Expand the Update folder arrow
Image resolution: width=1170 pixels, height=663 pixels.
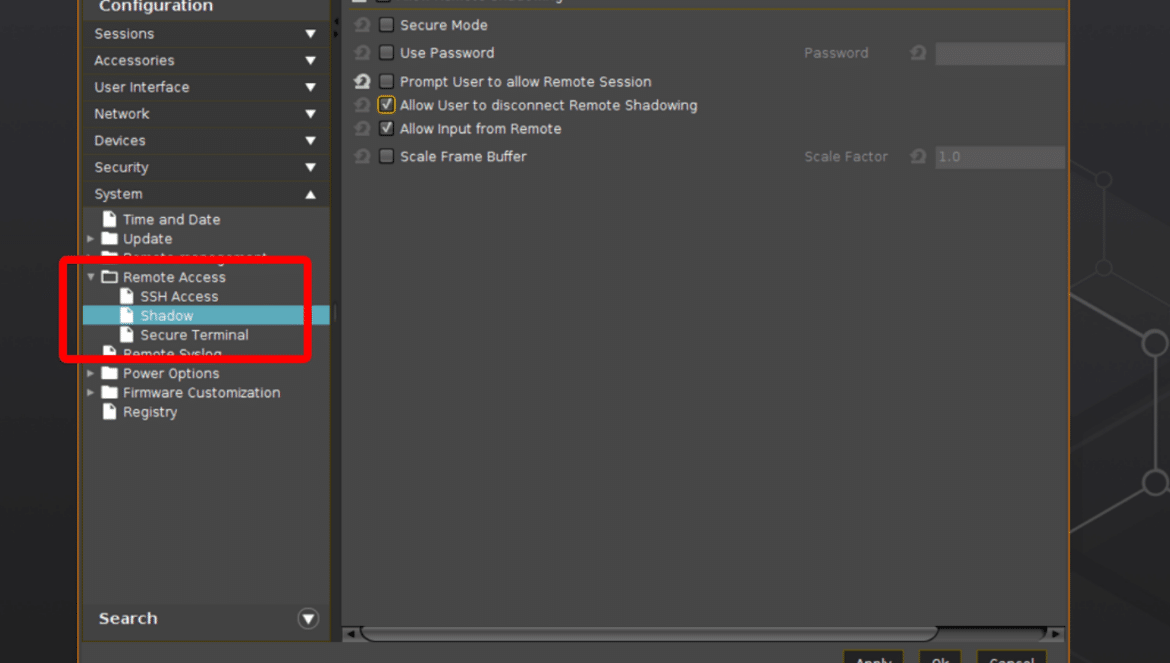pyautogui.click(x=90, y=239)
